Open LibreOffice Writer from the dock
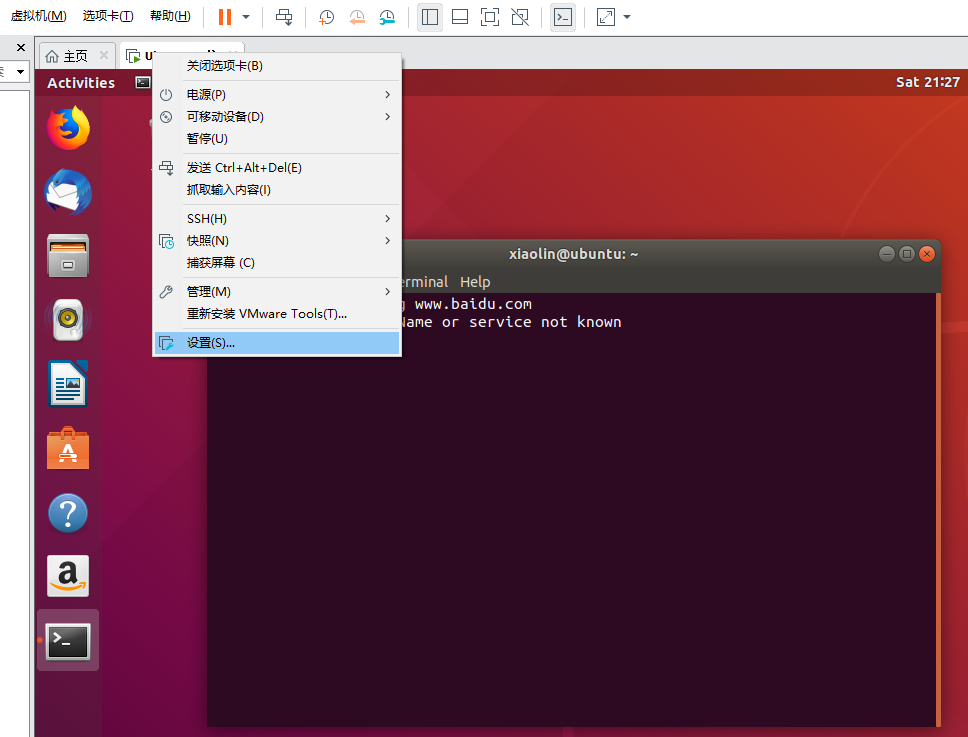This screenshot has height=737, width=968. point(68,384)
